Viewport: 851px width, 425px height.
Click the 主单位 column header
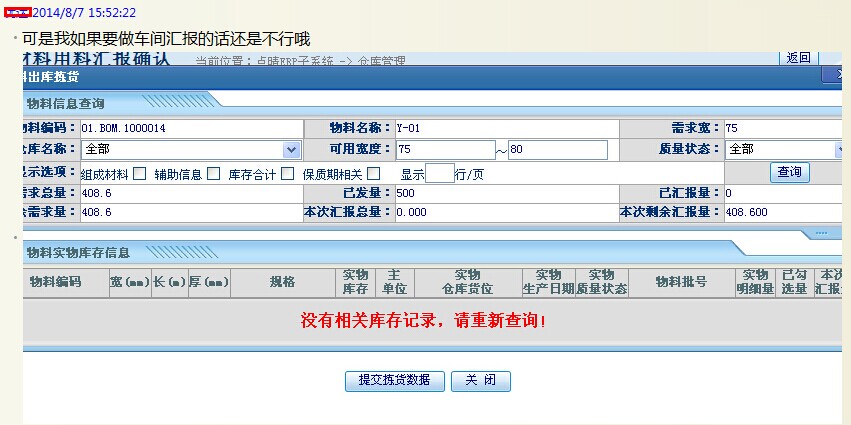tap(395, 282)
